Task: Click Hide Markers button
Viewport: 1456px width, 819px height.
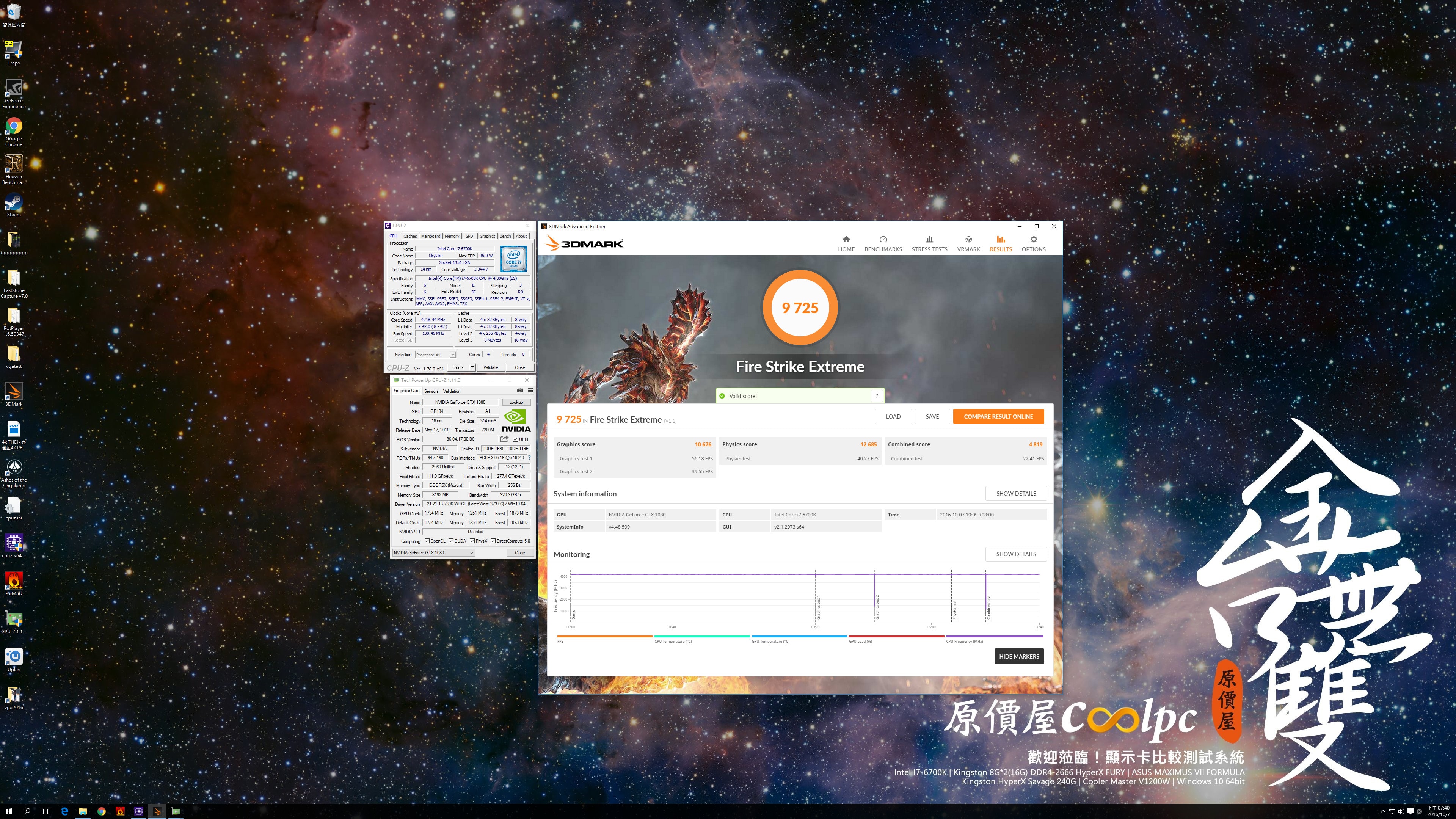Action: click(1018, 656)
